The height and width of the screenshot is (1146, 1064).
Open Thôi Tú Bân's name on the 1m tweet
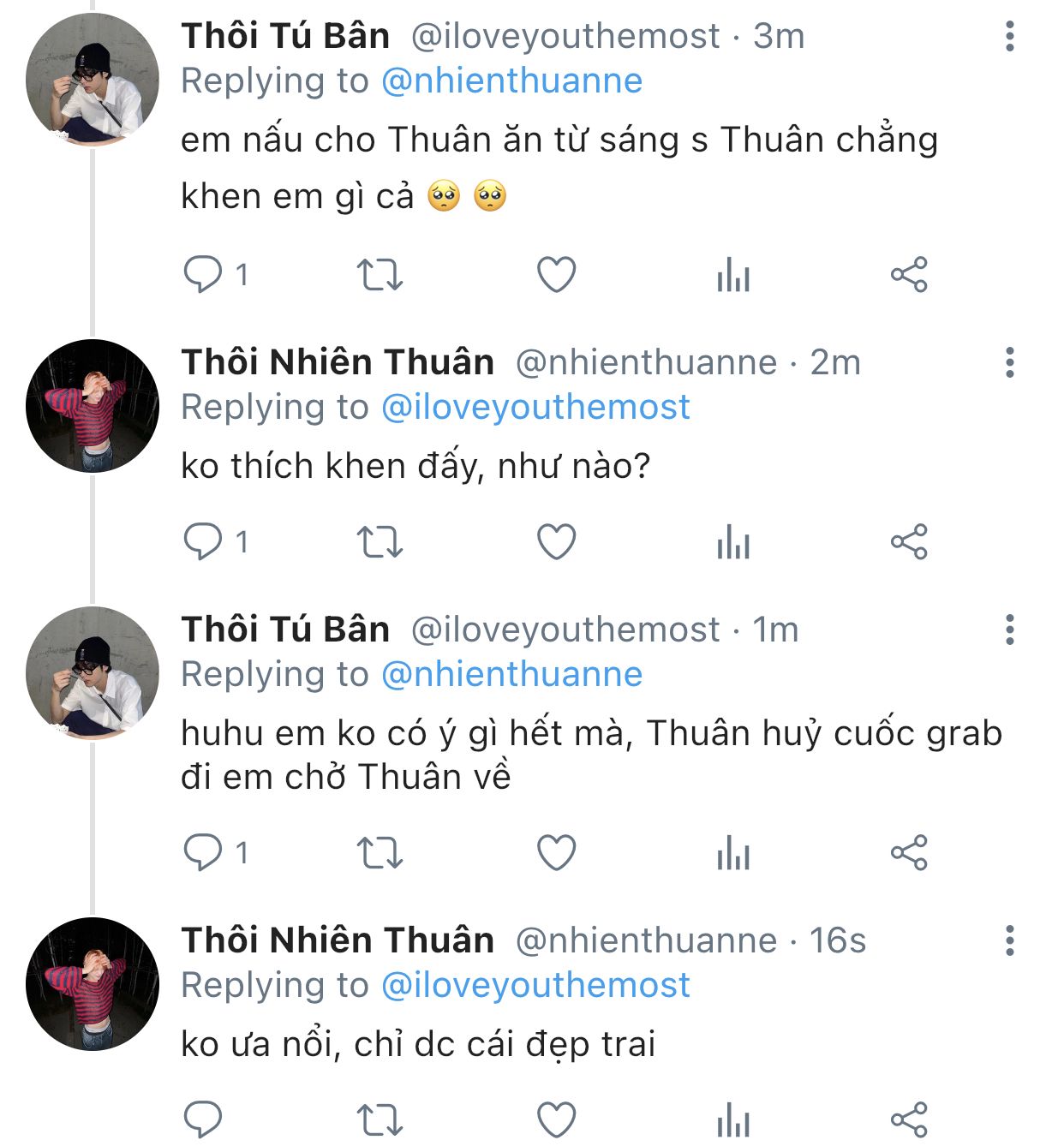coord(285,630)
